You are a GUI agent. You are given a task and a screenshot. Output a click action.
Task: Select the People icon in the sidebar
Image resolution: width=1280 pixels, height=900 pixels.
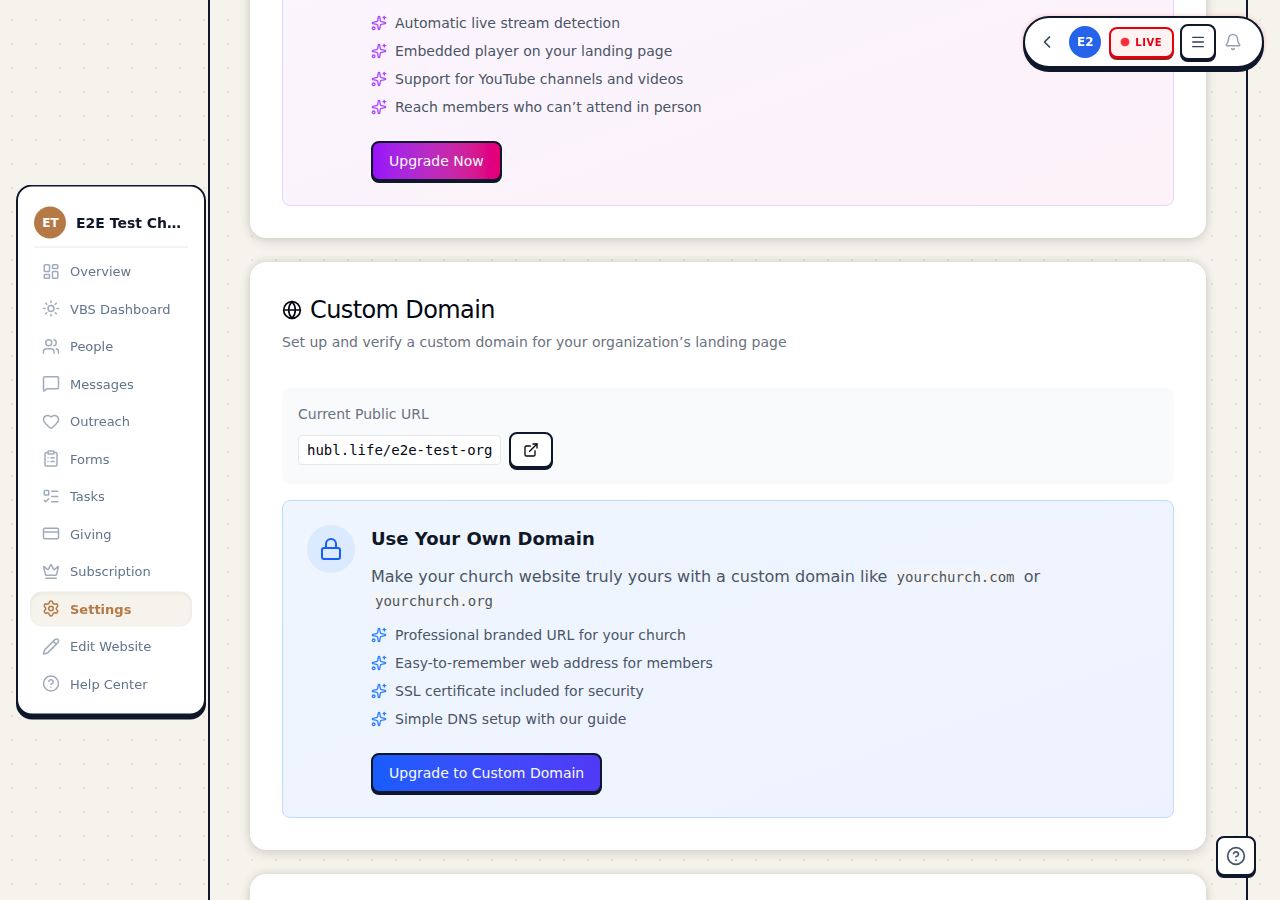[51, 346]
